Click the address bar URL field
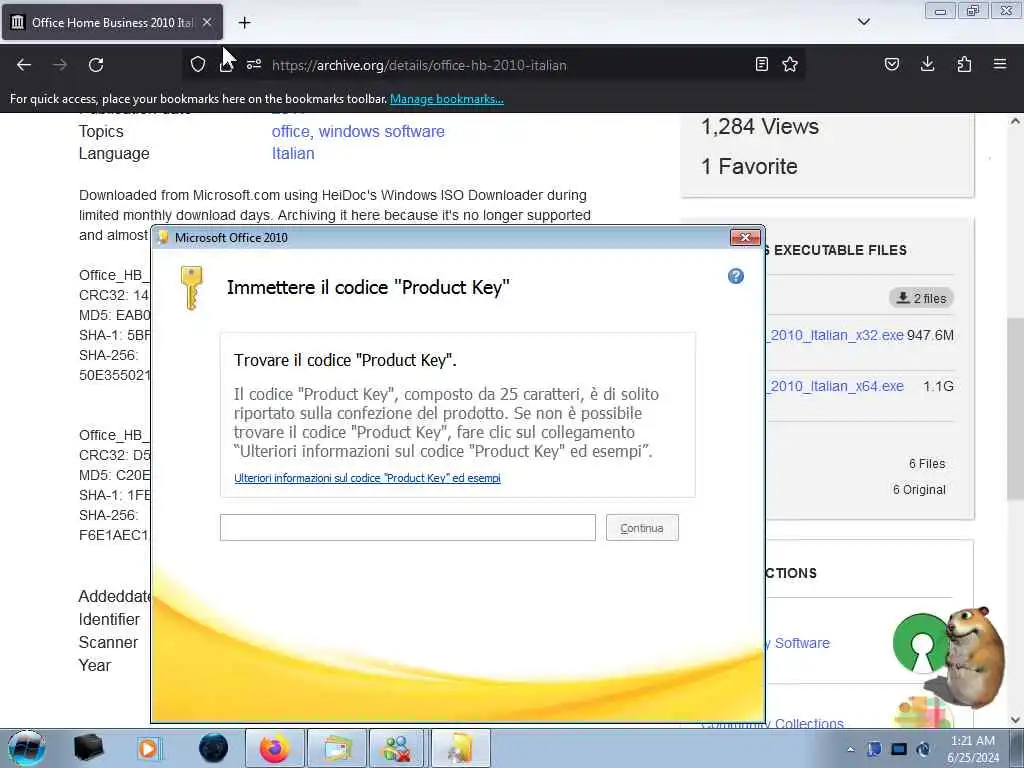 coord(496,65)
